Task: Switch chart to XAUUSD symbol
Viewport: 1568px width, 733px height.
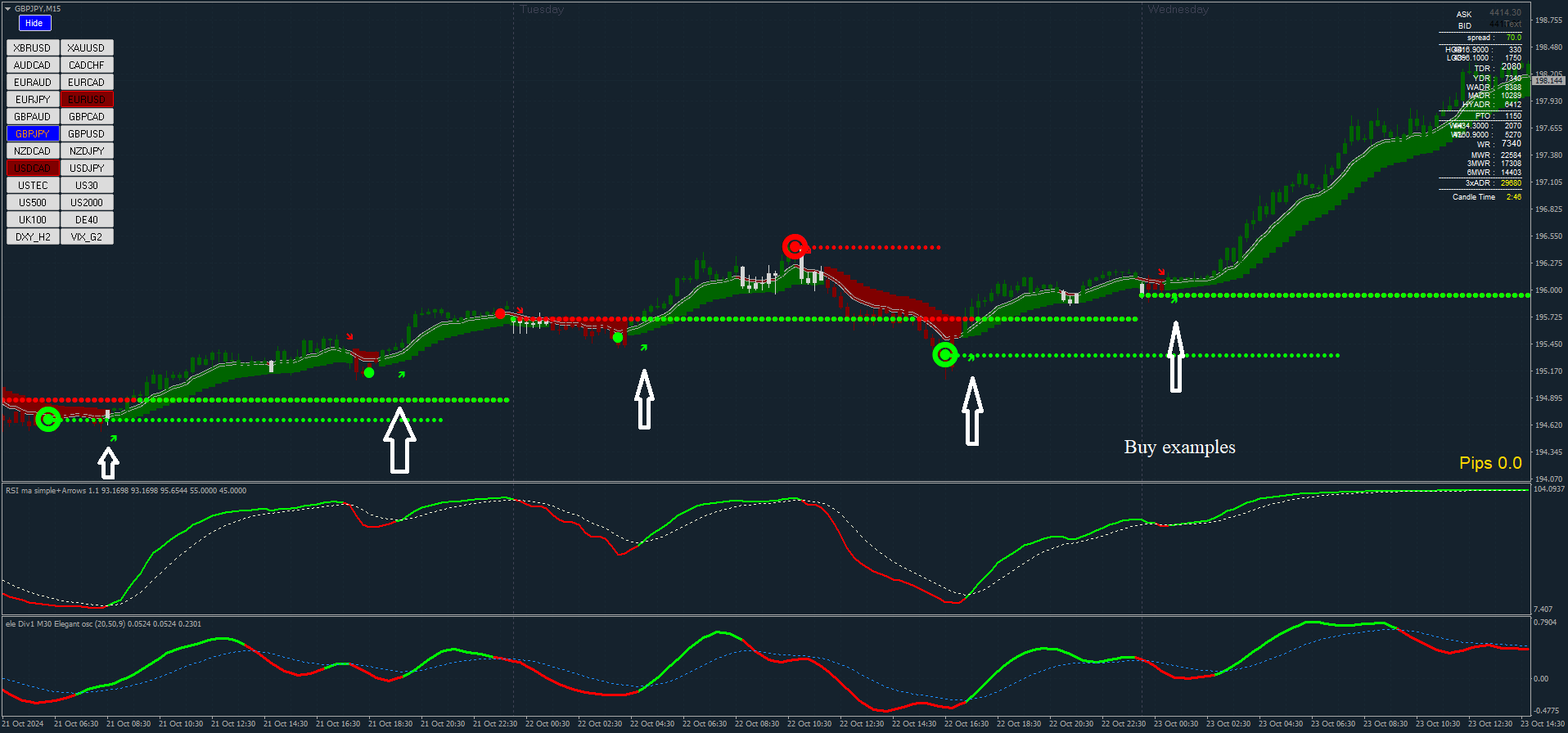Action: coord(87,48)
